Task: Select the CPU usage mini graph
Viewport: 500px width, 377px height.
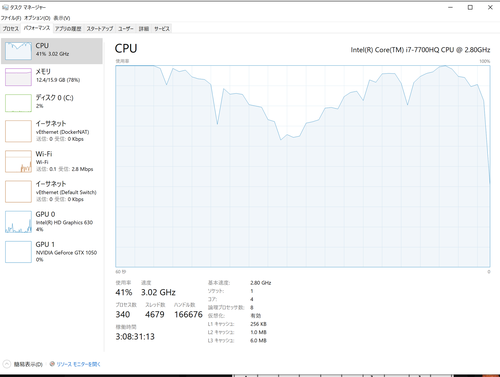Action: [18, 51]
